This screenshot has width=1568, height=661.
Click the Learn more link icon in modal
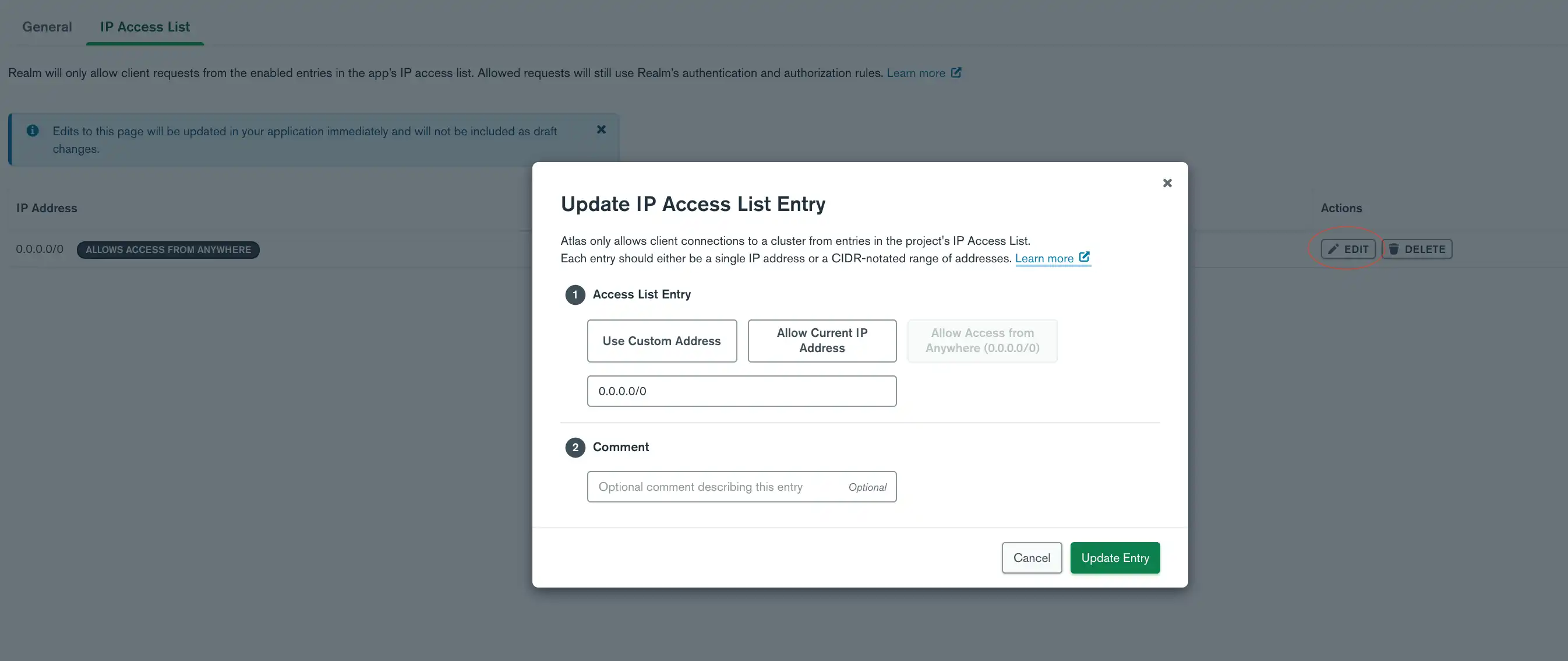1084,258
